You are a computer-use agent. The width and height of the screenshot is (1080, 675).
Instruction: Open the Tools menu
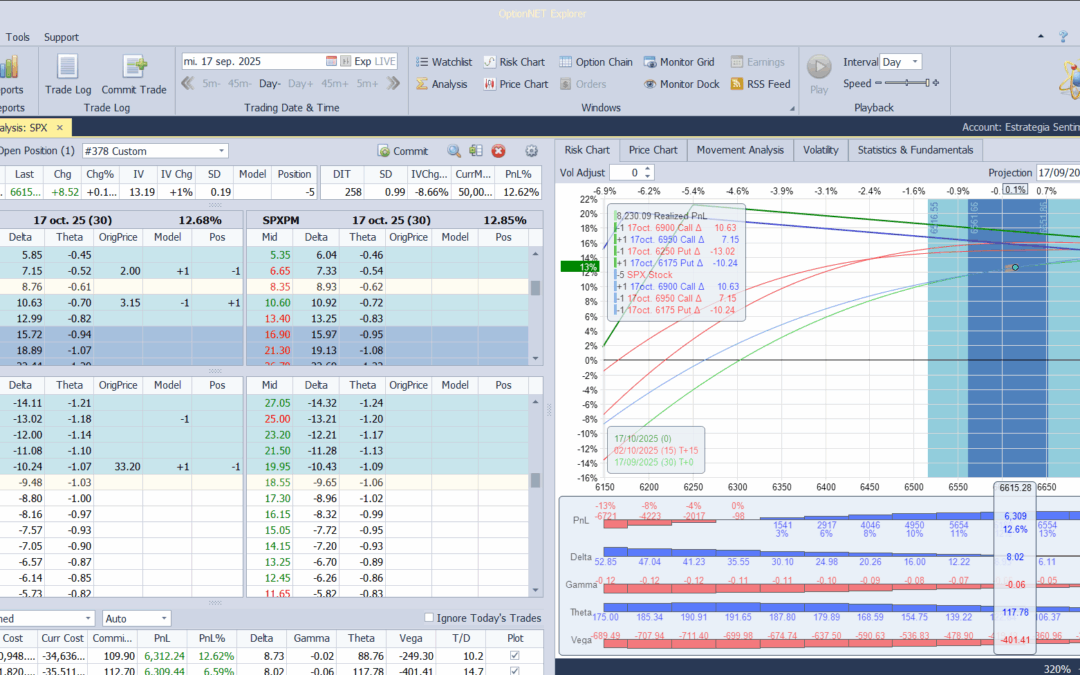coord(17,37)
